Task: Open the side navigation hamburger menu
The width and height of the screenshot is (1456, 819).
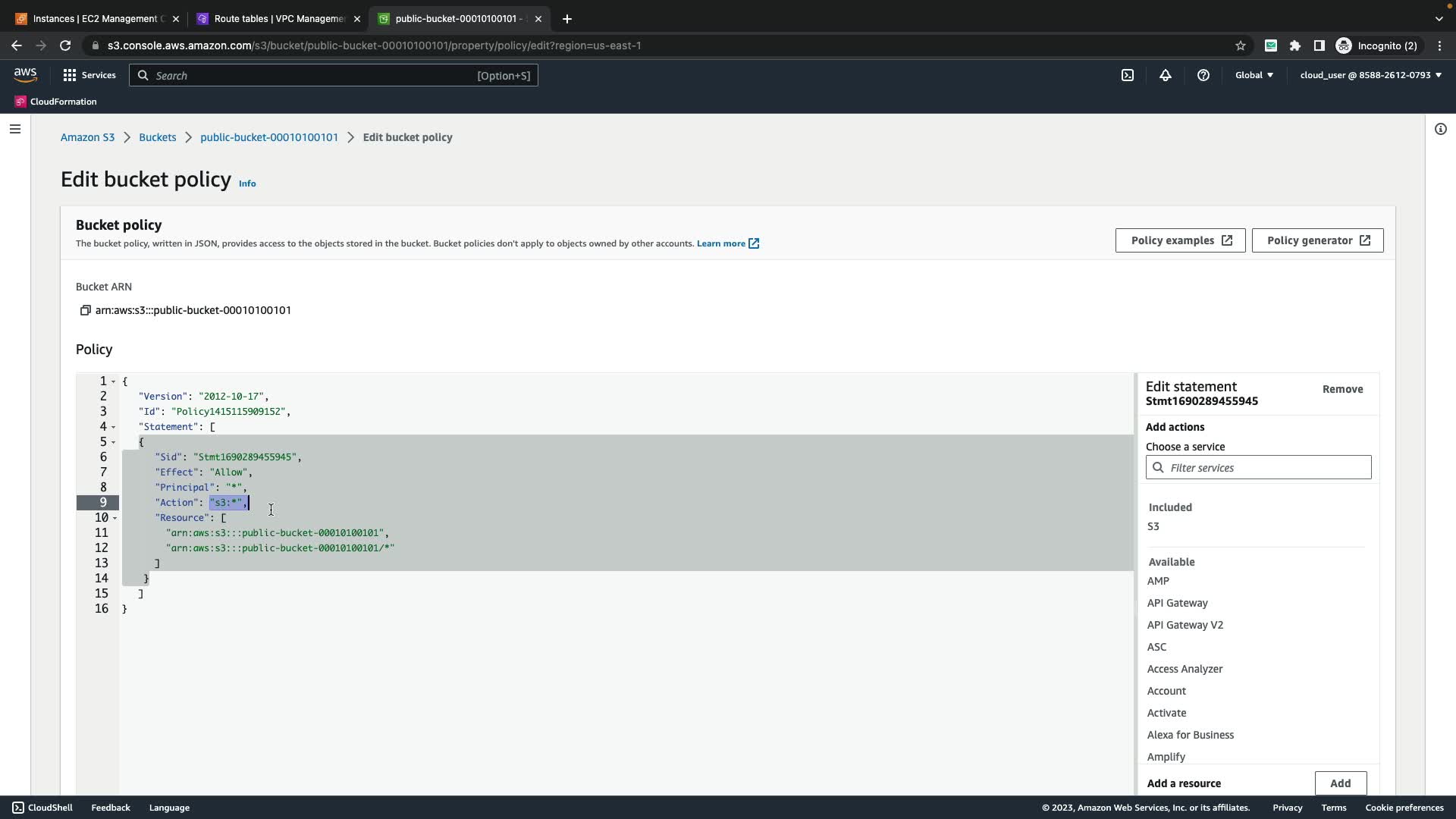Action: [14, 129]
